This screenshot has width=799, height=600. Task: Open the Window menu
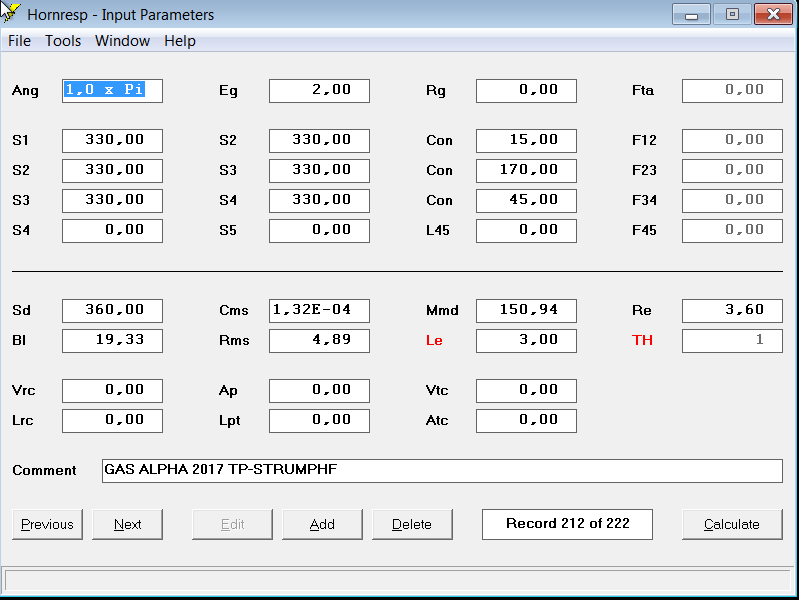point(122,41)
